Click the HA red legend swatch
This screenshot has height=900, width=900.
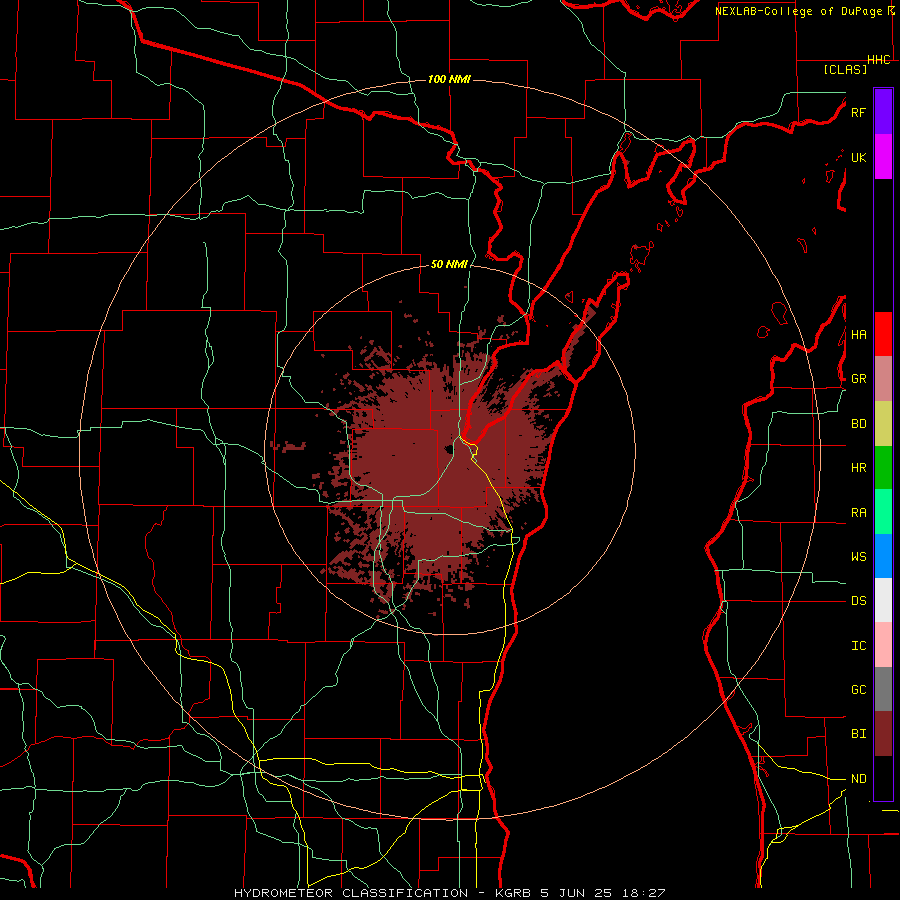[883, 334]
